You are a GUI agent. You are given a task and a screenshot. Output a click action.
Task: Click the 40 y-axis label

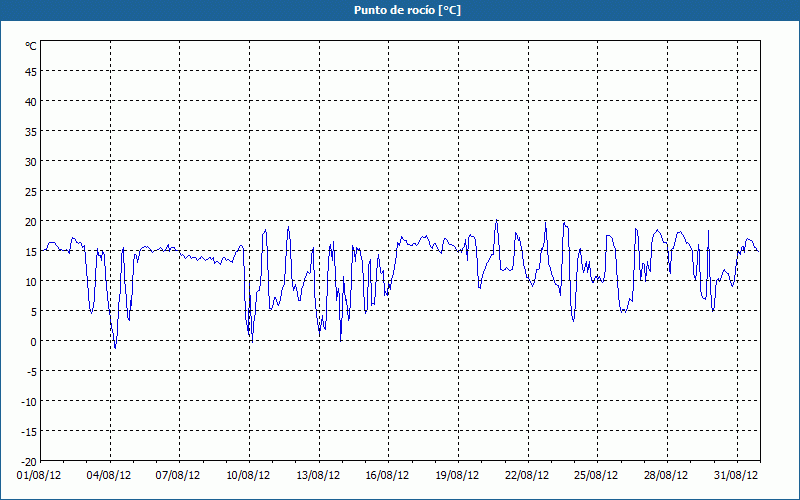31,102
